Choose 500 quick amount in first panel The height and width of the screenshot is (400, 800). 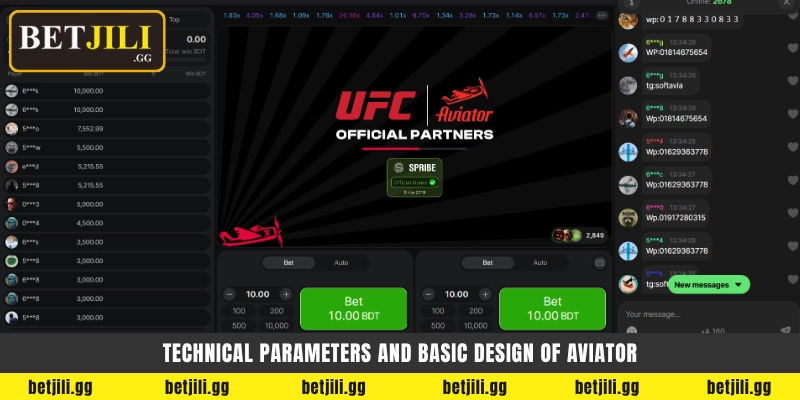click(x=239, y=326)
